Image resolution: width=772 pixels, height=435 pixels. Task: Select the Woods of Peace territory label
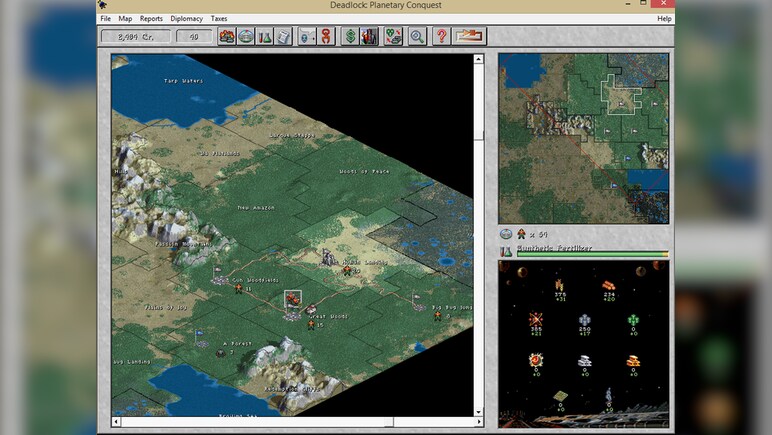tap(364, 172)
